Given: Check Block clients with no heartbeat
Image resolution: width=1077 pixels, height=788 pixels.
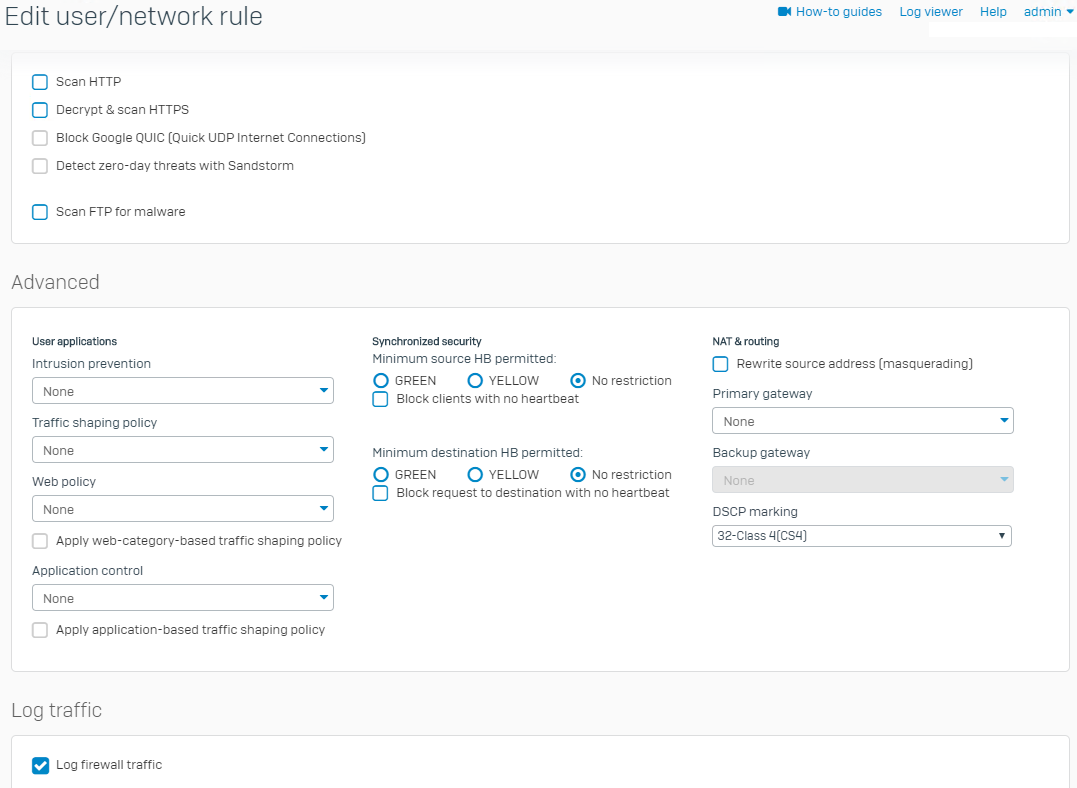Looking at the screenshot, I should click(x=381, y=399).
